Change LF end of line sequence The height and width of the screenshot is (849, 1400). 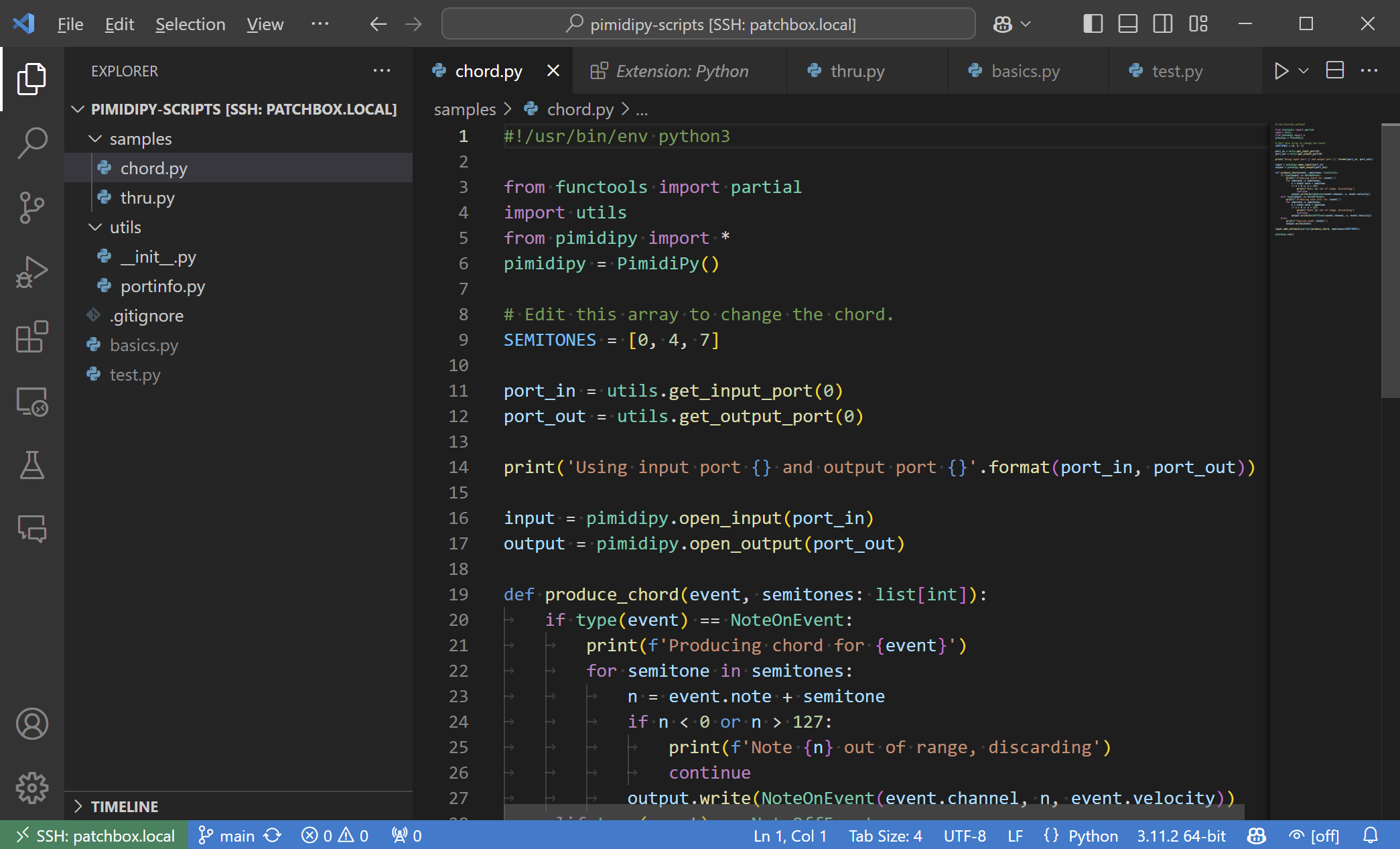(x=1016, y=836)
